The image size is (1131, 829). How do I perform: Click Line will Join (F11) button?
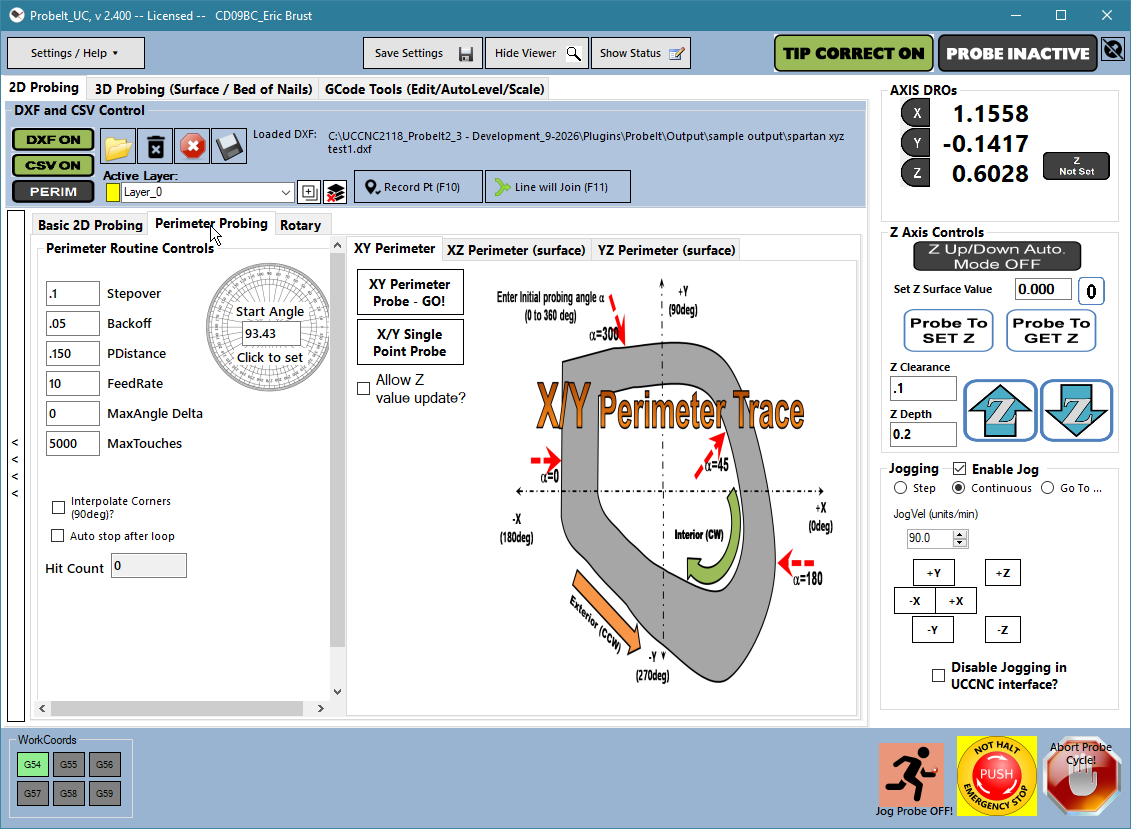coord(558,187)
